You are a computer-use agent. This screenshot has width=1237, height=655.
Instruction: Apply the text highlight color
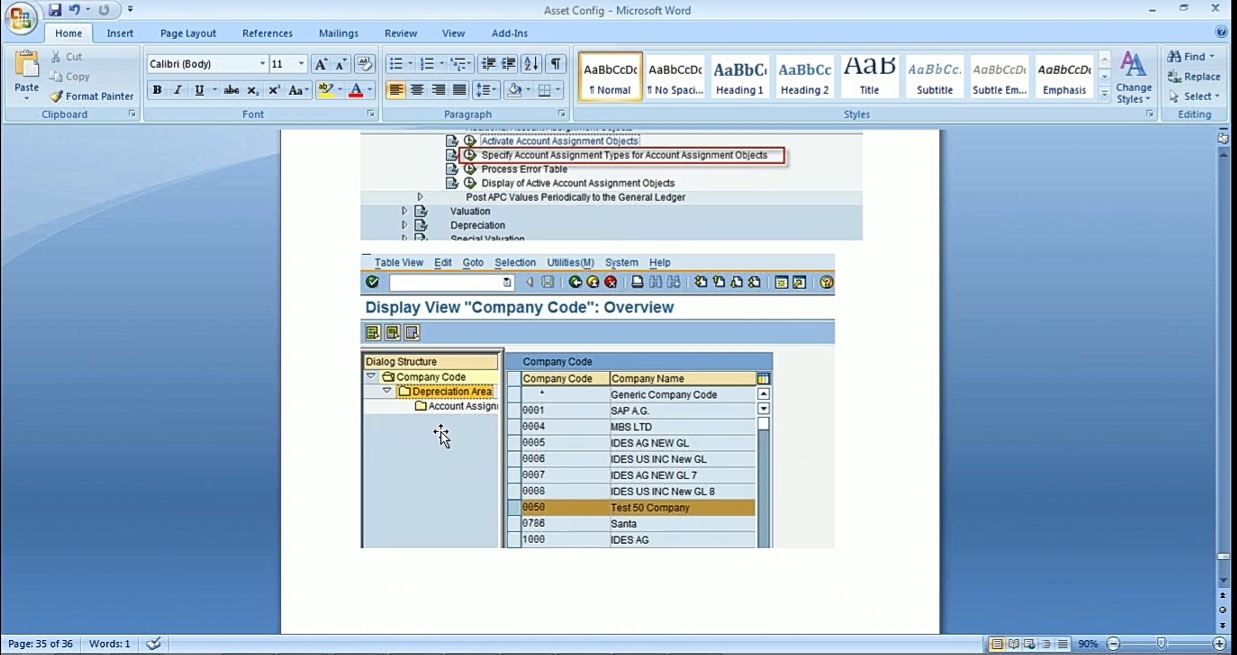(x=324, y=90)
